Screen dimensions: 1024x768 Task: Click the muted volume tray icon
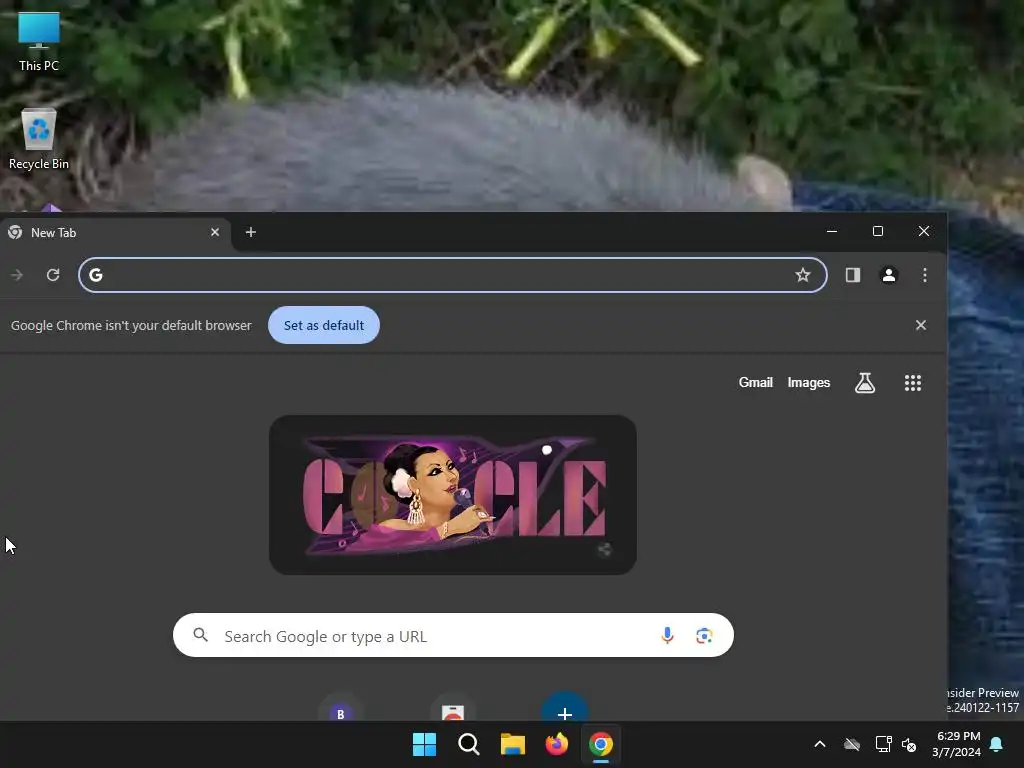(909, 744)
